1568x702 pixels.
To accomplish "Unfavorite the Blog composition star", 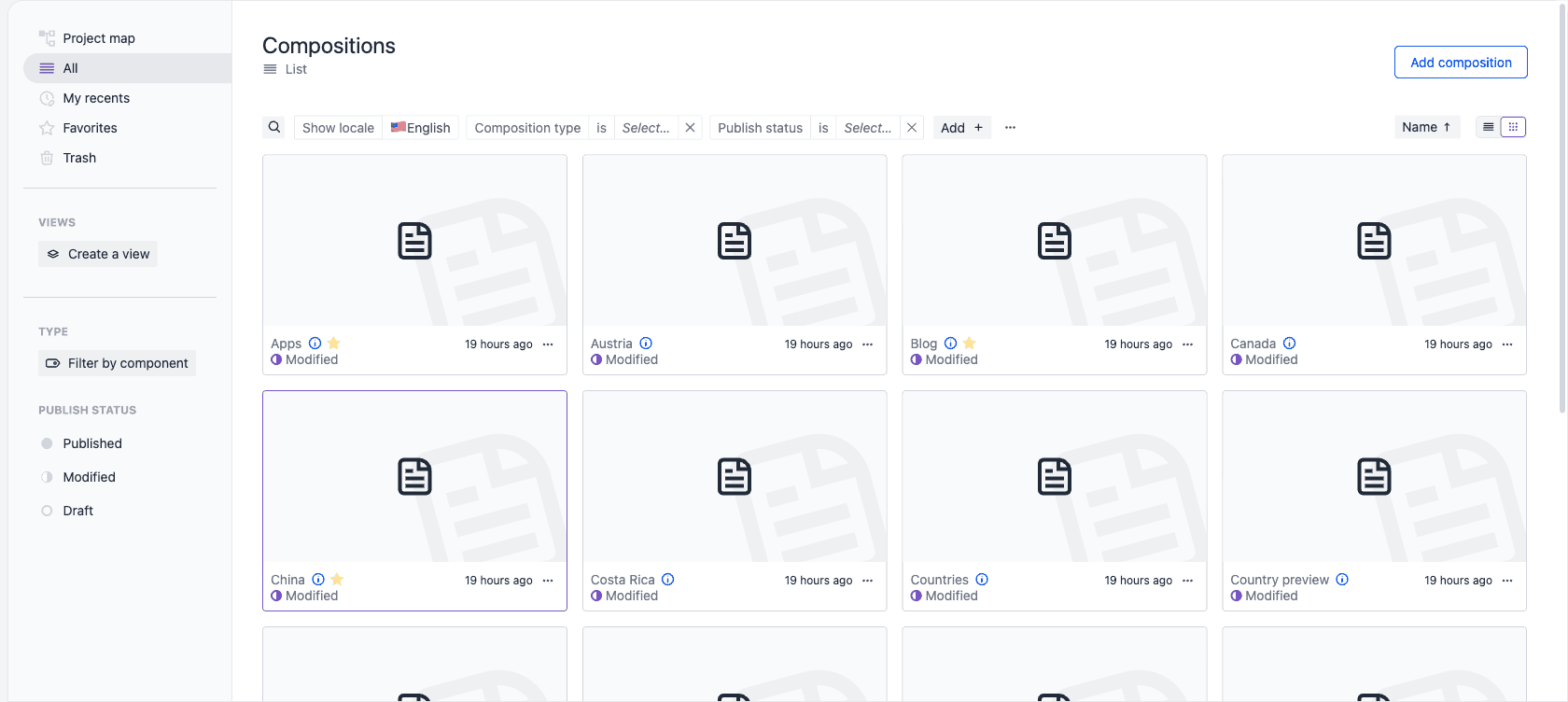I will (970, 344).
